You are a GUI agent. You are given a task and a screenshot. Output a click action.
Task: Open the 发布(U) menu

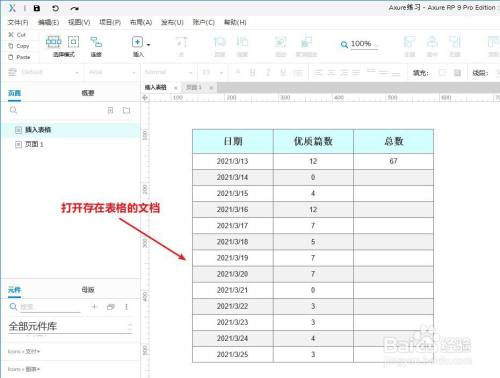point(172,22)
